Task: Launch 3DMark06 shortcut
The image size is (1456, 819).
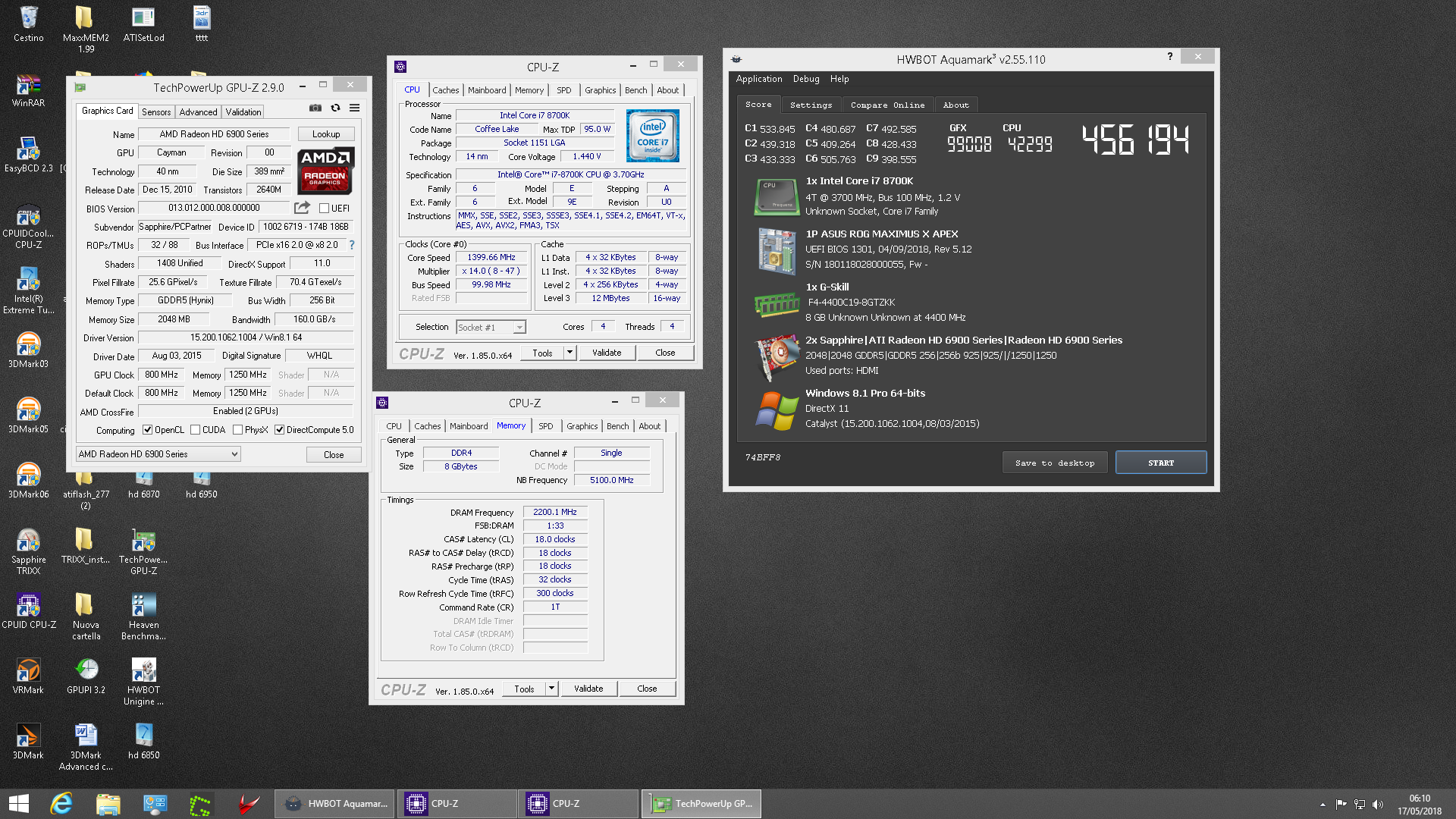Action: [x=29, y=481]
